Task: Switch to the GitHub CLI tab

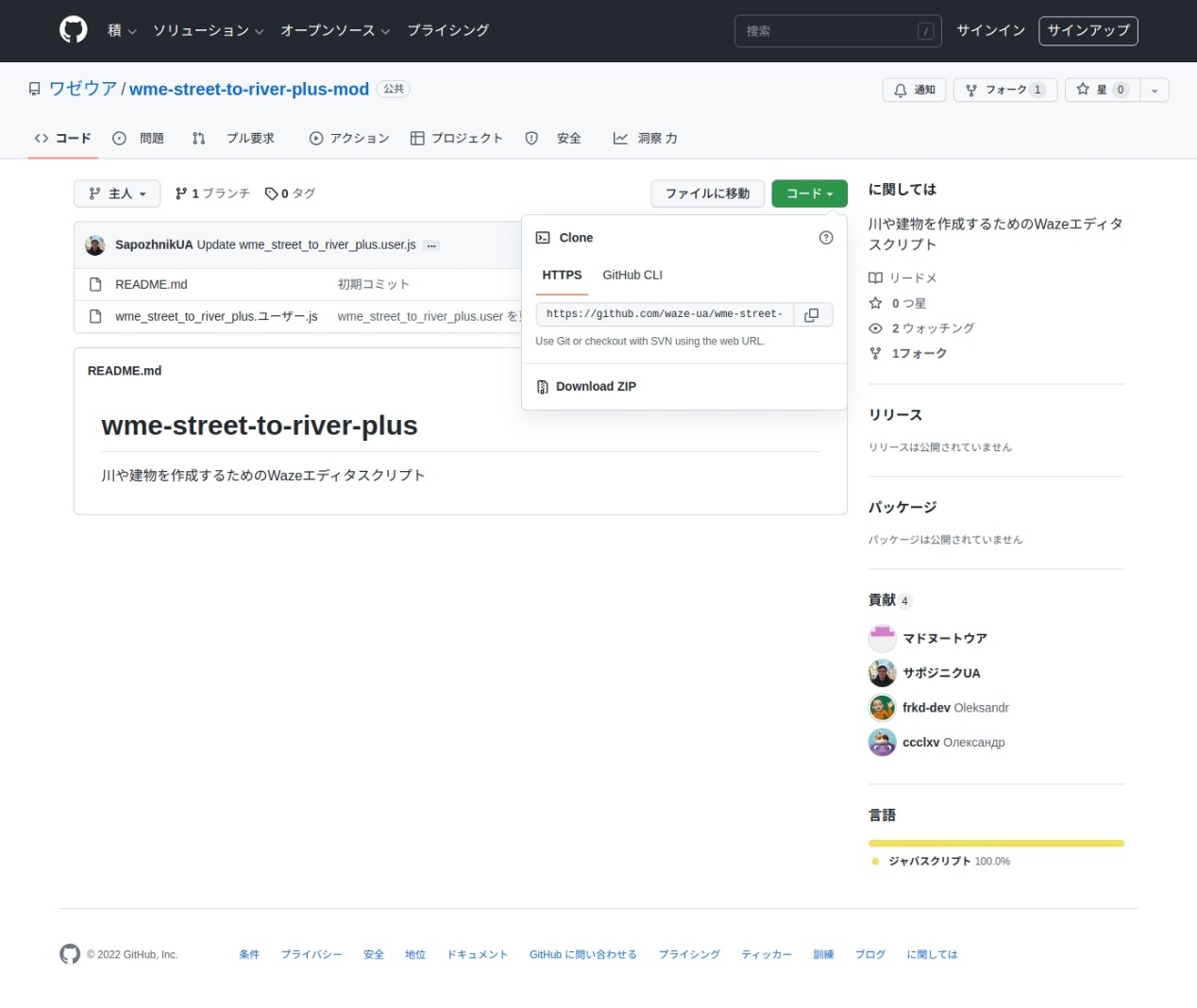Action: [x=632, y=276]
